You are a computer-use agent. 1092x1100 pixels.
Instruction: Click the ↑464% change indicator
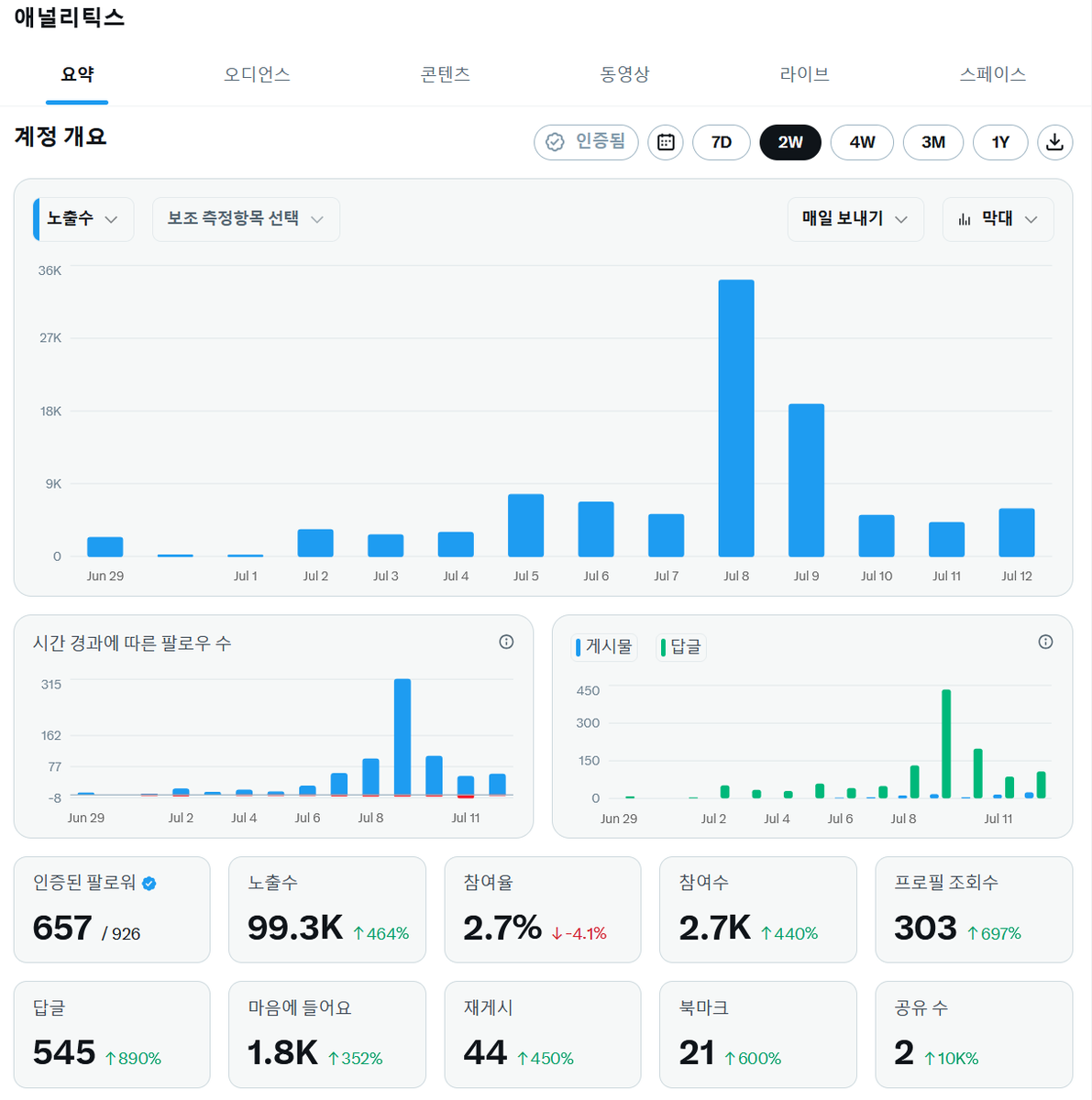[x=381, y=933]
